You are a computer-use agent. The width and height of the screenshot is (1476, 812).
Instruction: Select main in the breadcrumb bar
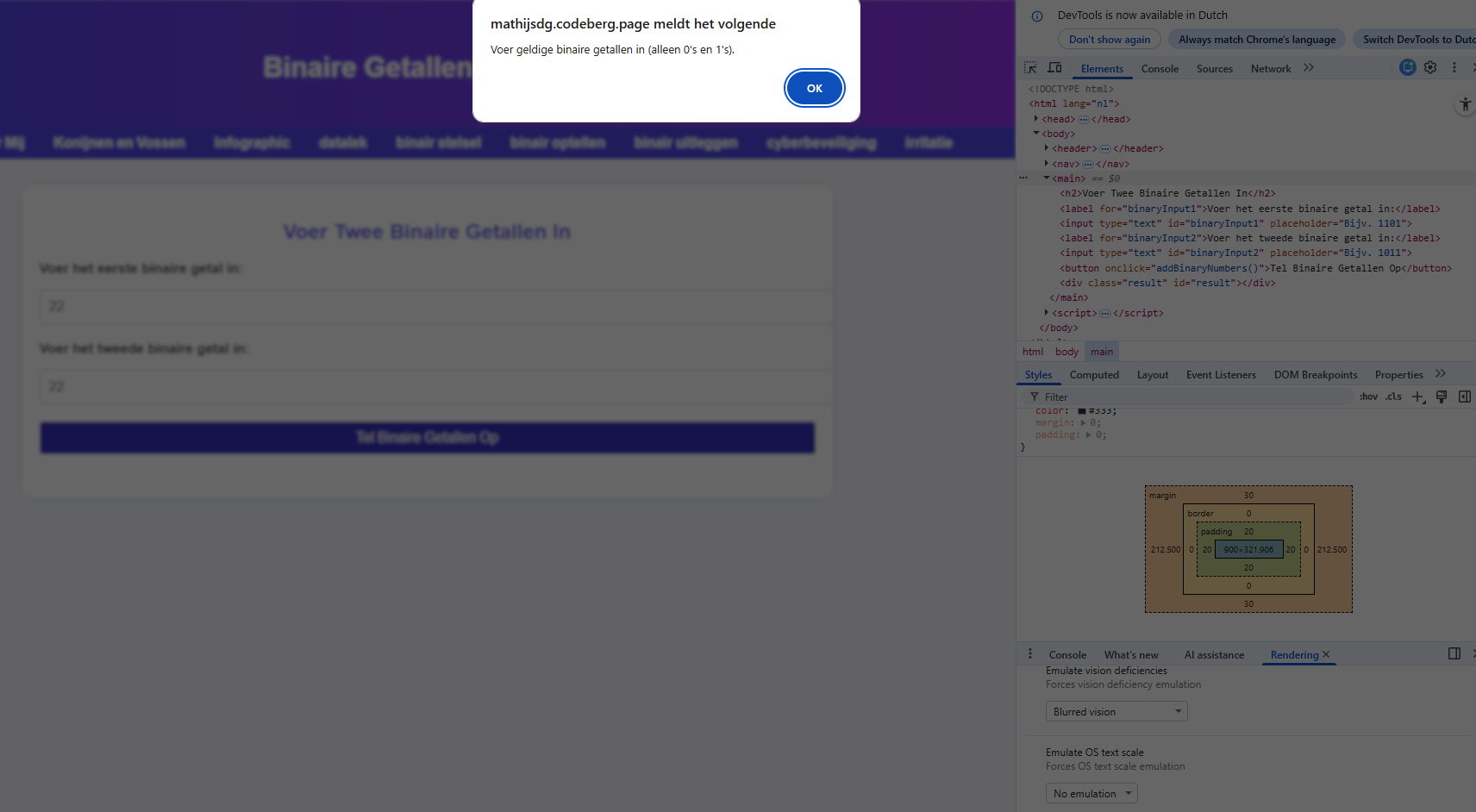1102,352
